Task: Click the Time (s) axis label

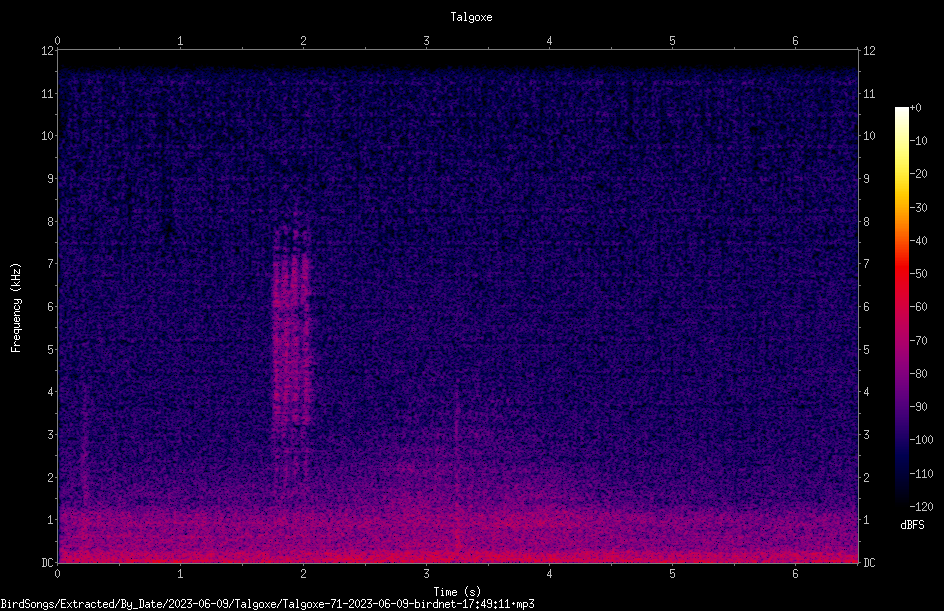Action: pos(457,592)
